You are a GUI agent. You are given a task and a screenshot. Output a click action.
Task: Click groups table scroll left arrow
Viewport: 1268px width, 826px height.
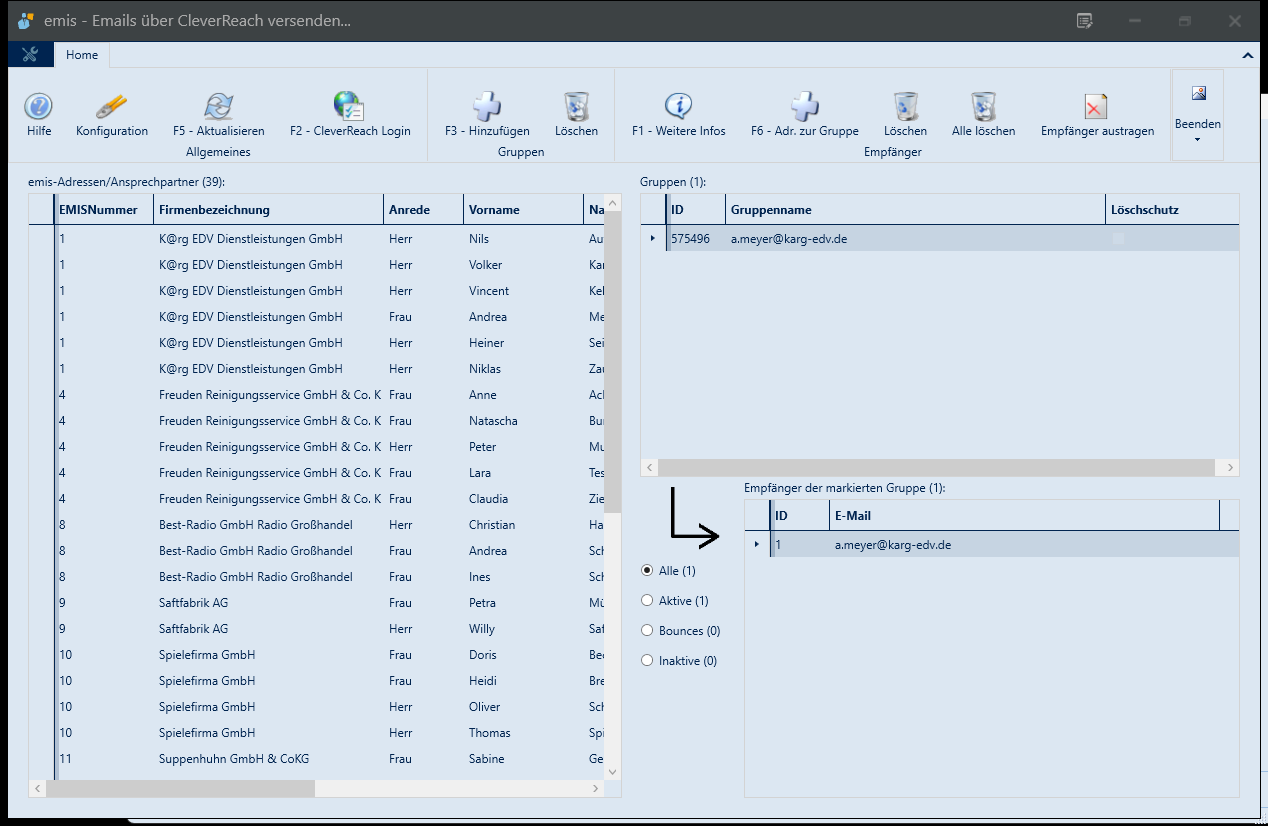click(649, 467)
